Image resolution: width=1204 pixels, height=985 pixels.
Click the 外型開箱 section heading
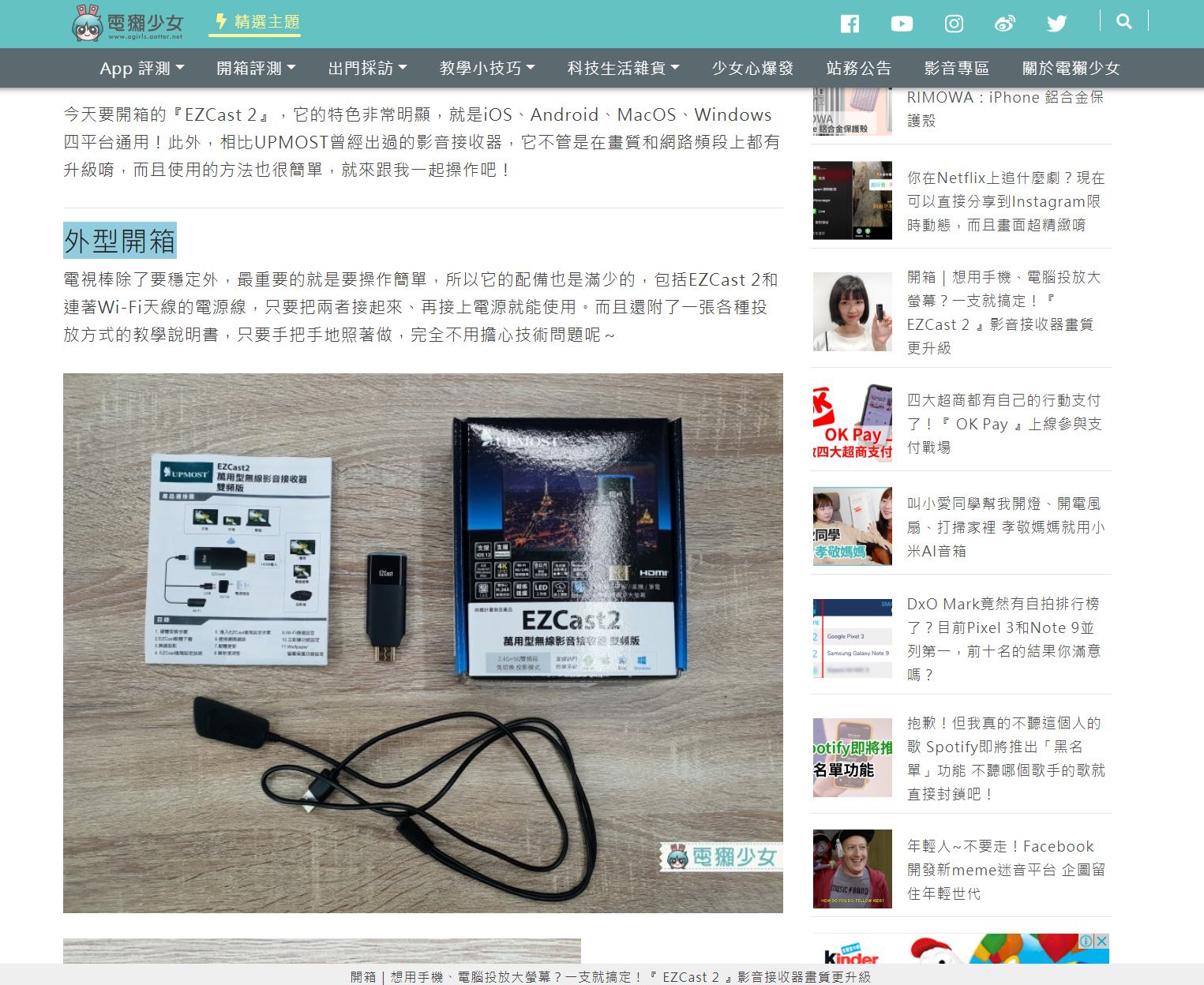(x=120, y=241)
